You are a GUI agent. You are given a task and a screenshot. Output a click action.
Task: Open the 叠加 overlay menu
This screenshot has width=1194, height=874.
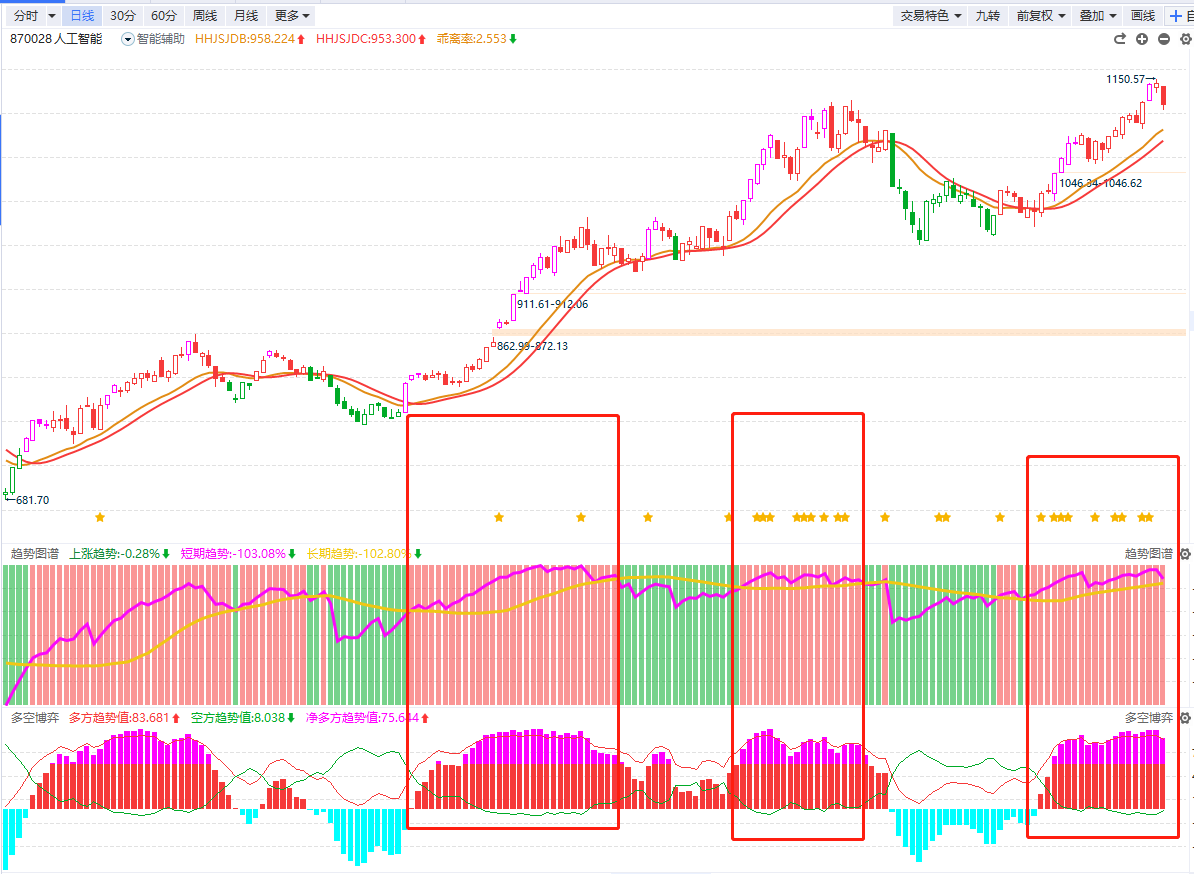click(x=1097, y=16)
